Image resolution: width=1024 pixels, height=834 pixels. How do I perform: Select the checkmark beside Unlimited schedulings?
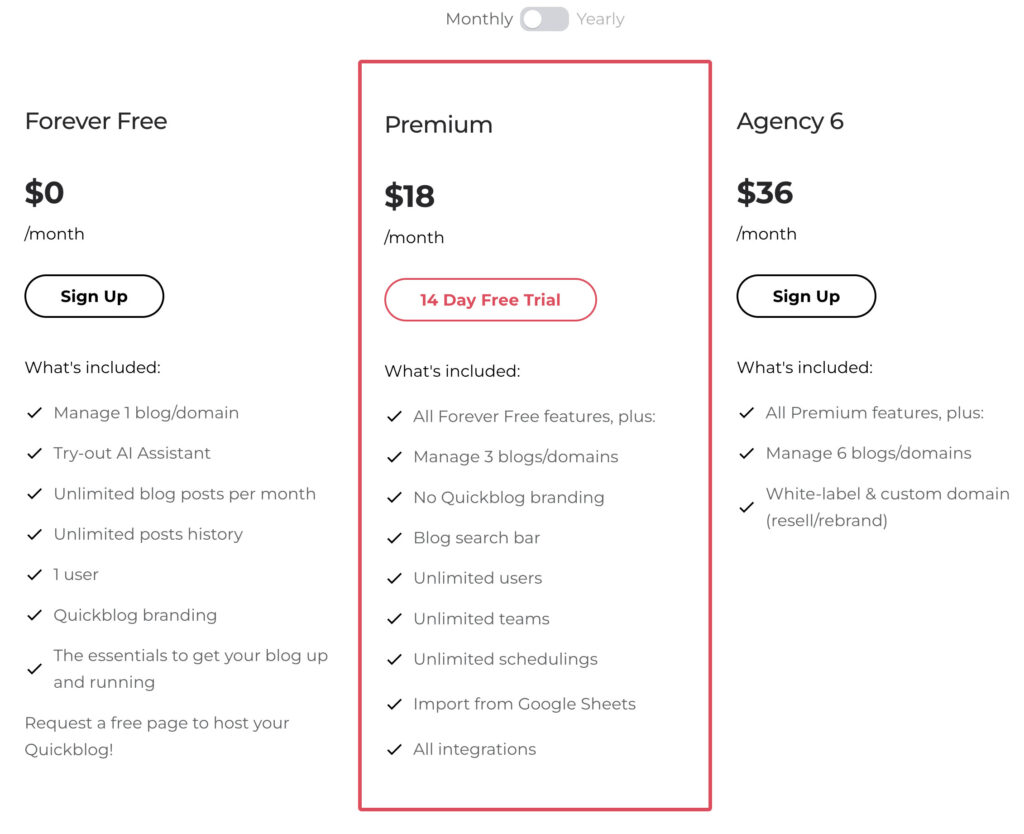coord(394,659)
